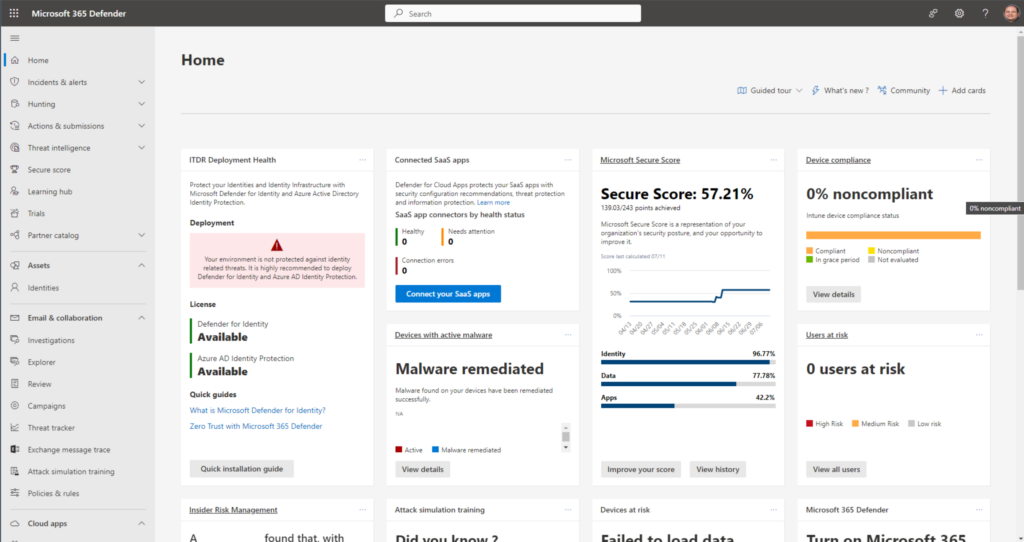
Task: Select Add cards in toolbar
Action: click(962, 90)
